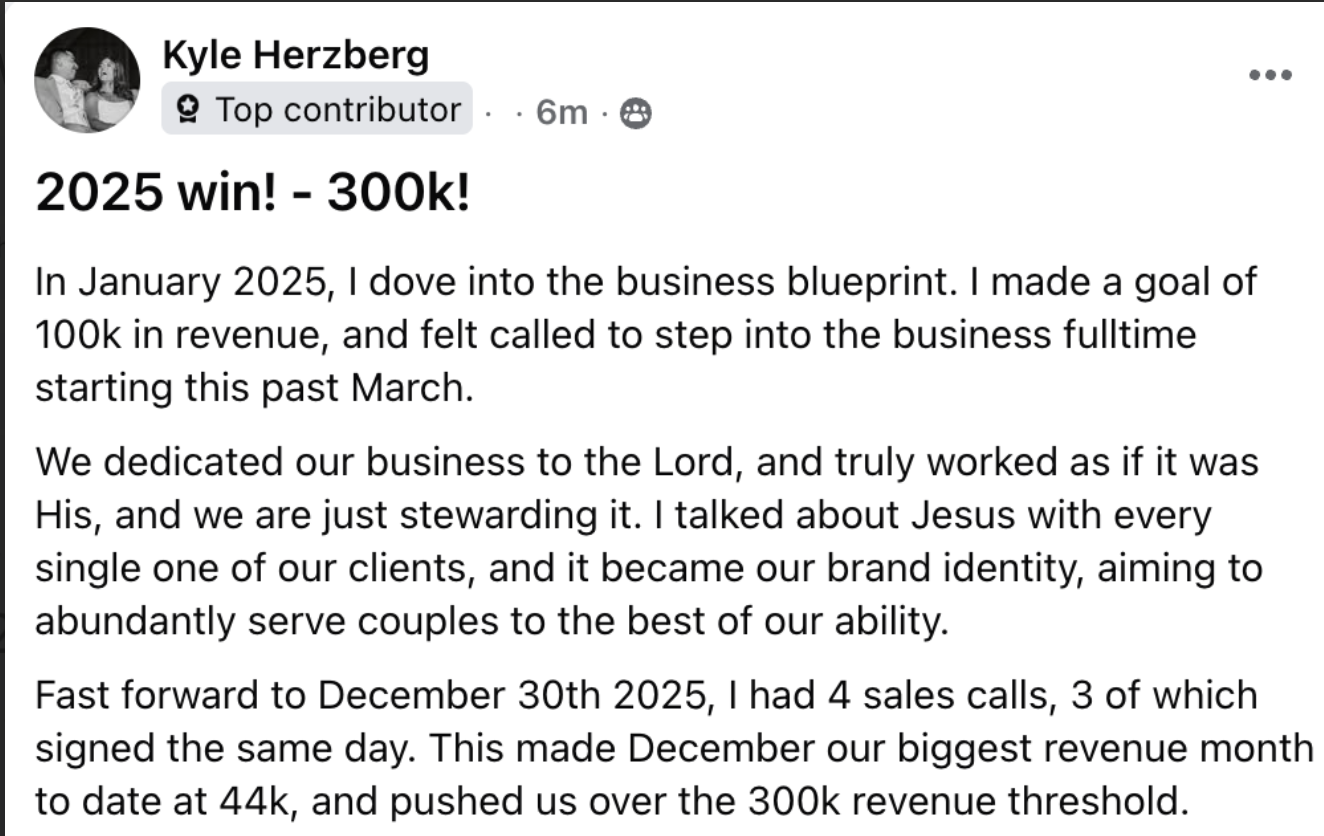The height and width of the screenshot is (836, 1324).
Task: Click the phrase "We dedicated our business"
Action: tap(280, 464)
